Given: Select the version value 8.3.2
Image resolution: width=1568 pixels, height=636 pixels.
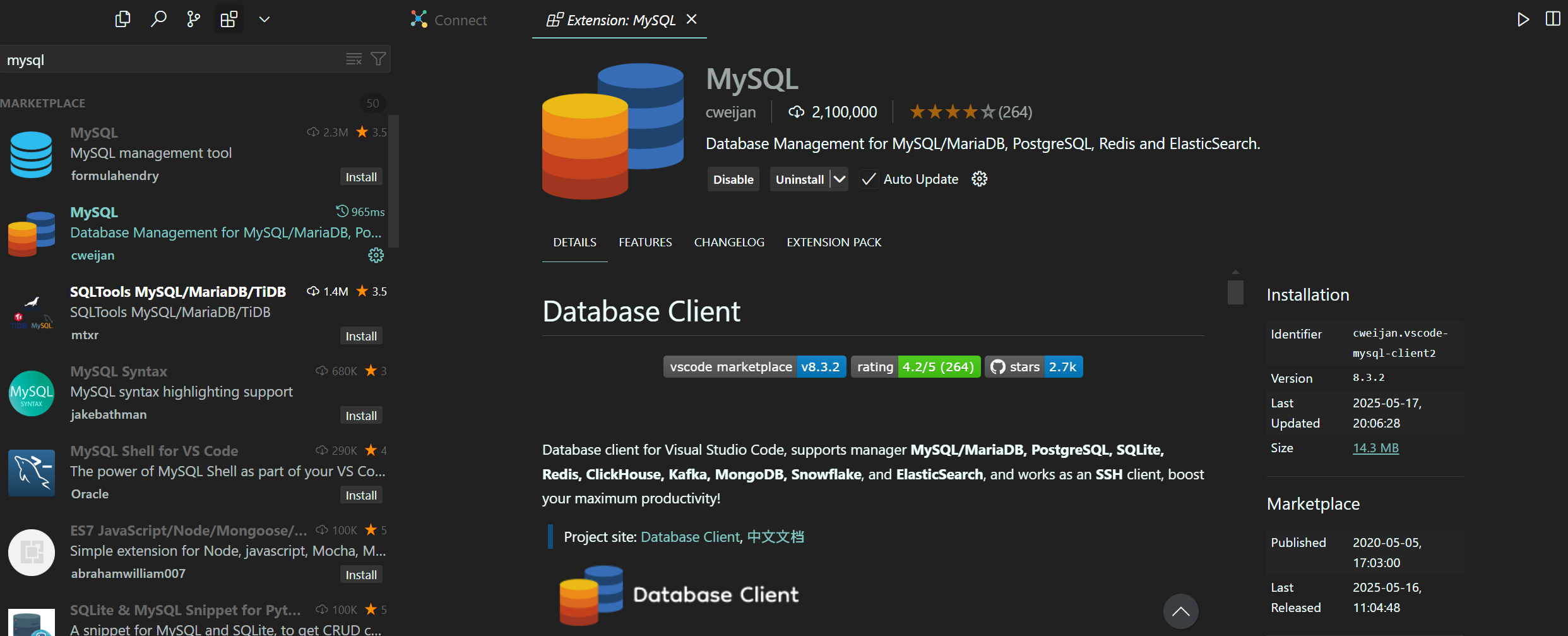Looking at the screenshot, I should point(1369,378).
